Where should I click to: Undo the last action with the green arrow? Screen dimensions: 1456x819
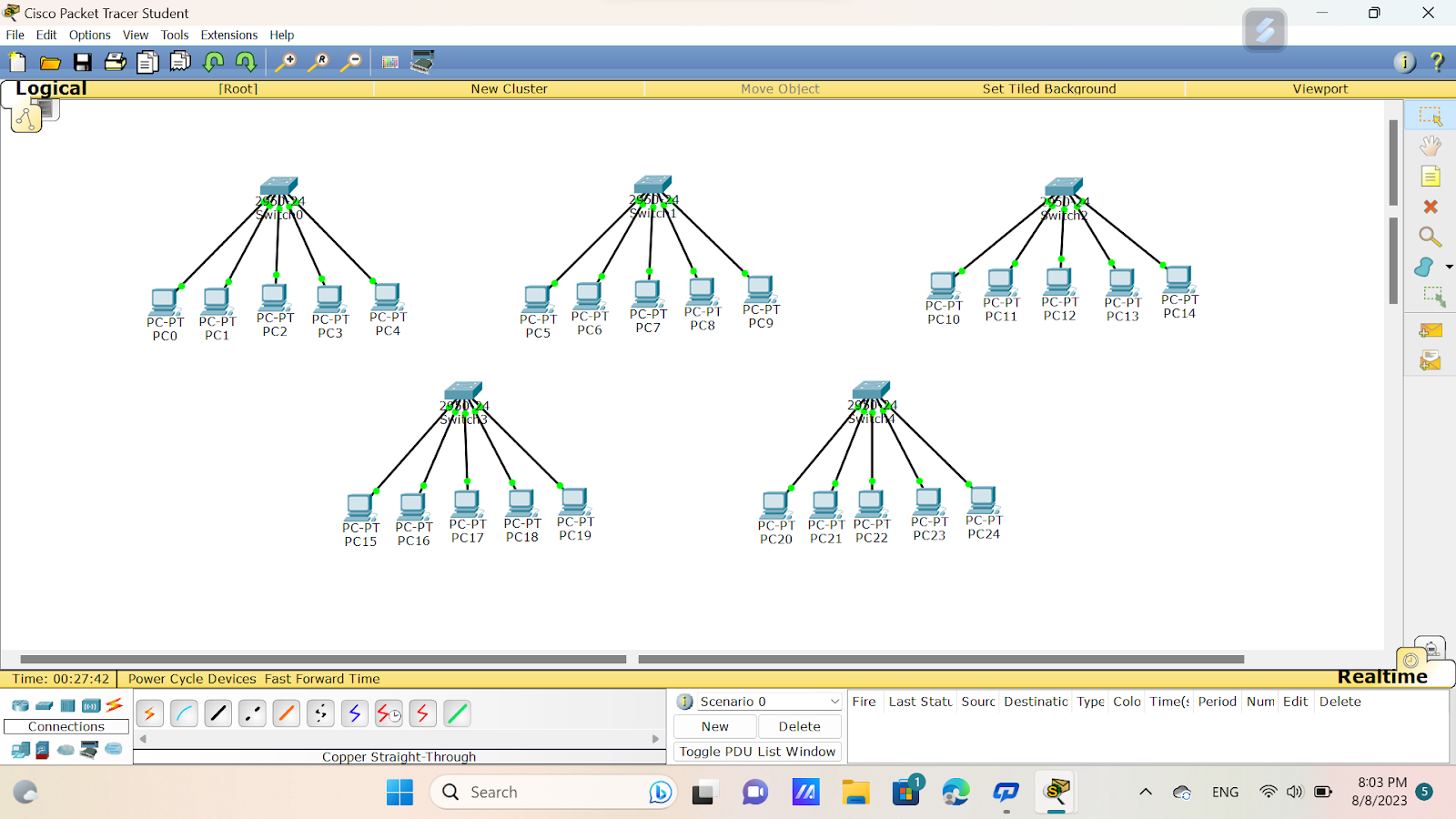click(x=214, y=62)
